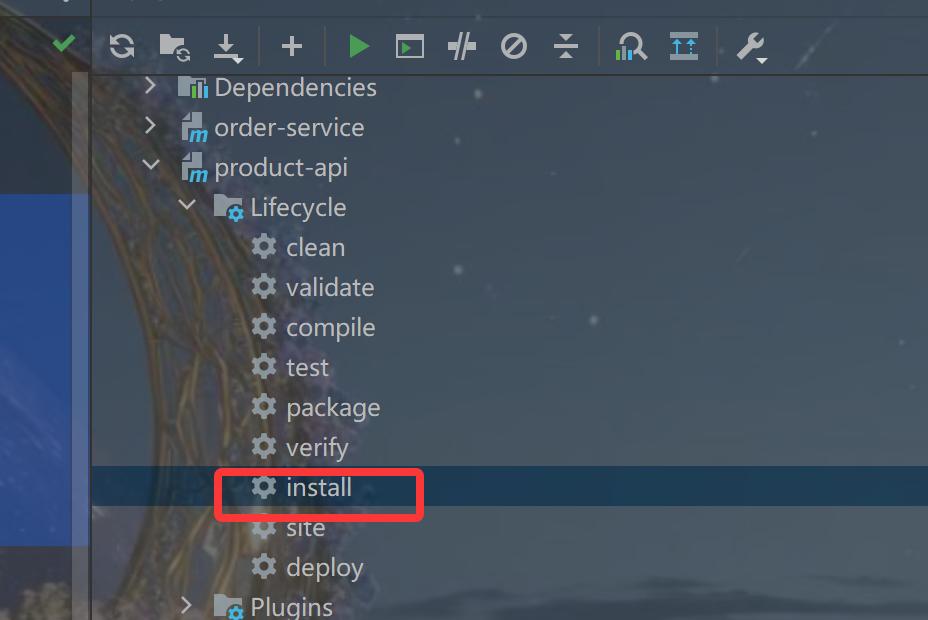Click gear icon beside compile
The image size is (928, 620).
pyautogui.click(x=264, y=326)
